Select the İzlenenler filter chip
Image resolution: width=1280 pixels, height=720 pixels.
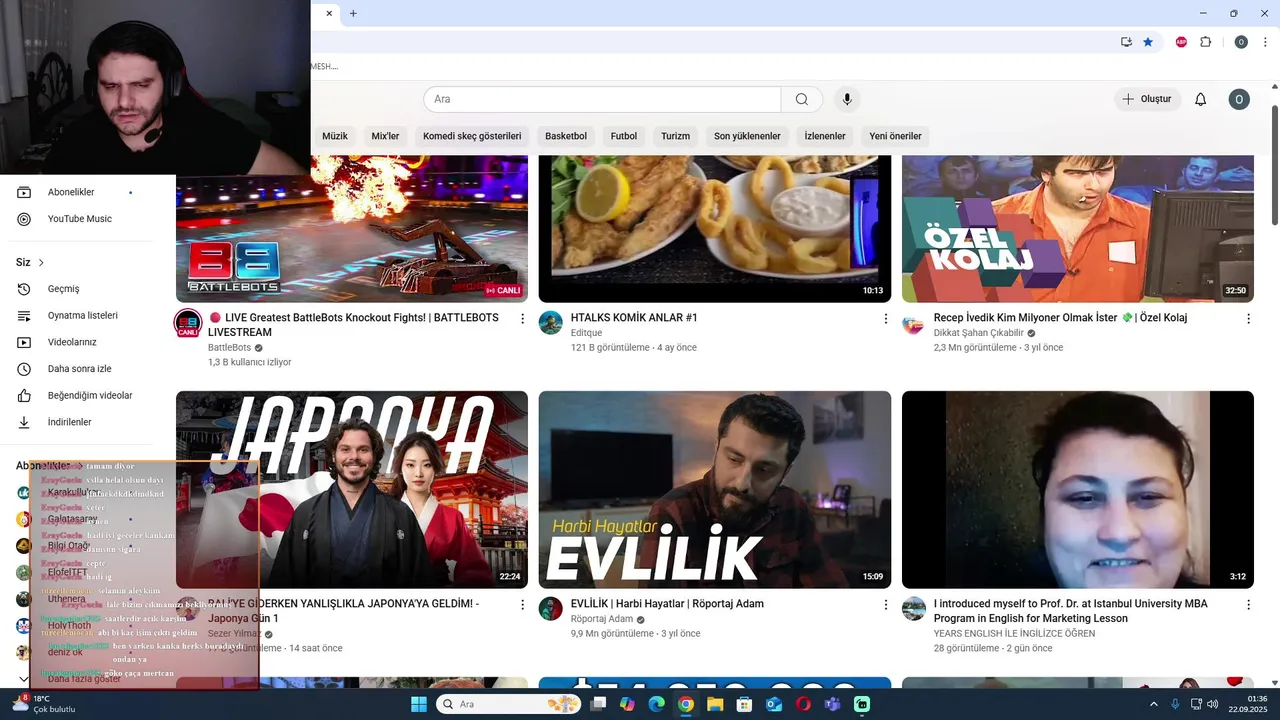point(825,136)
